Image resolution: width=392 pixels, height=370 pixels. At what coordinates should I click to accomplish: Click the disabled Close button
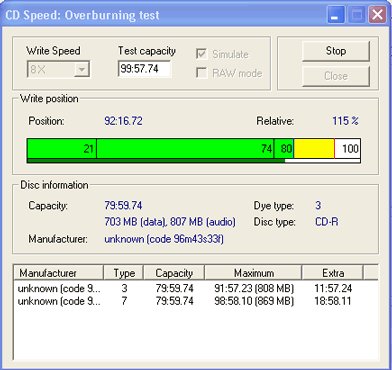336,76
